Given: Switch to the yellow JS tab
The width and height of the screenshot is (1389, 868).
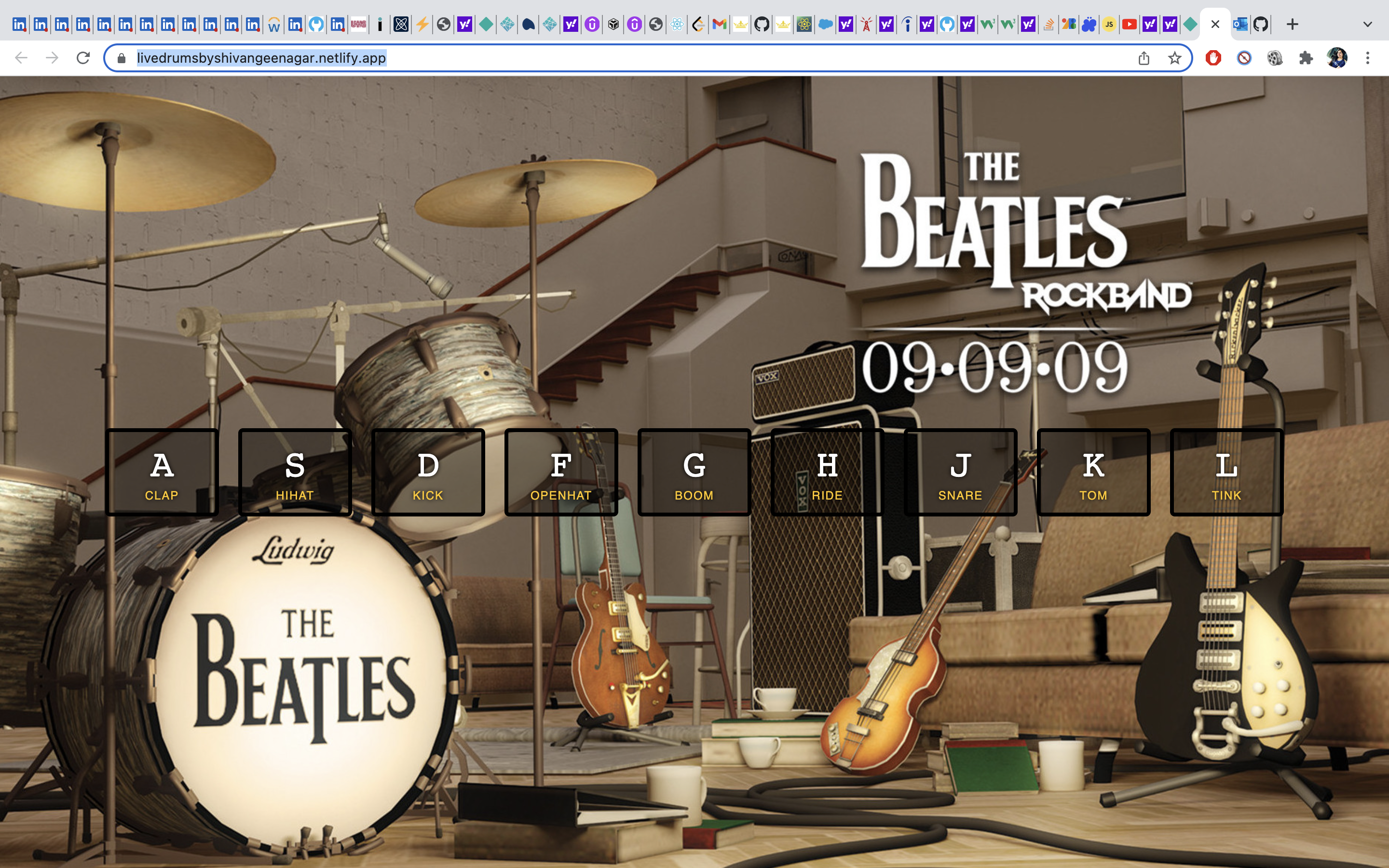Looking at the screenshot, I should [x=1109, y=24].
